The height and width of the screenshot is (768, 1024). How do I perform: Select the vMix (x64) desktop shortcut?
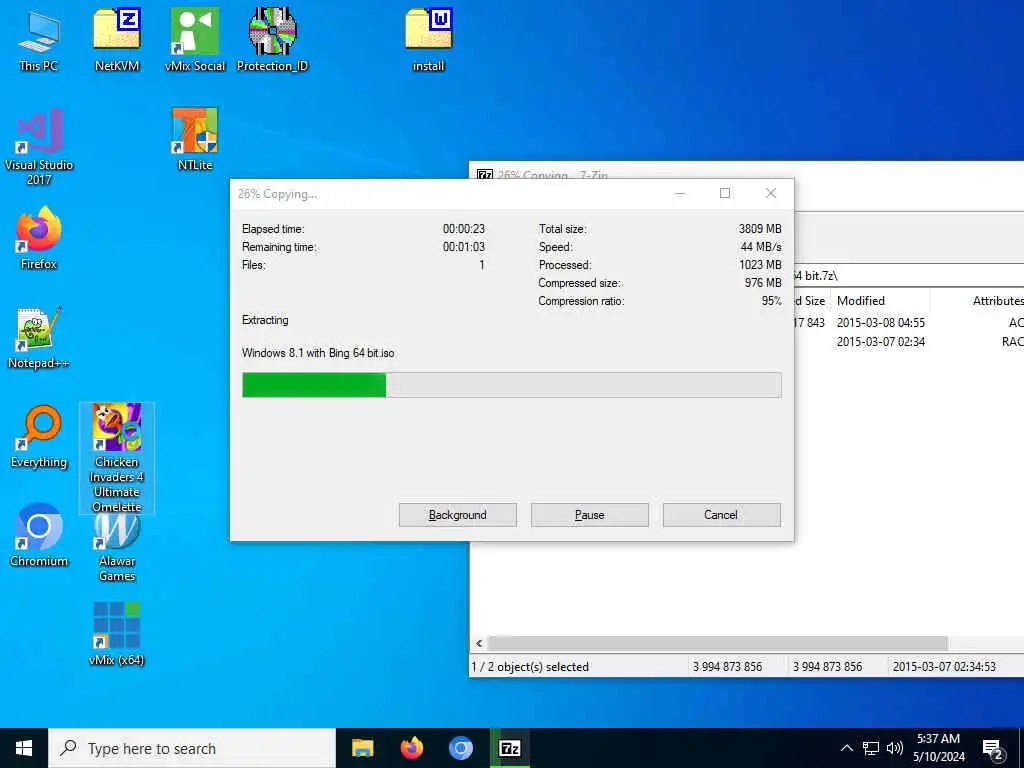click(x=117, y=635)
